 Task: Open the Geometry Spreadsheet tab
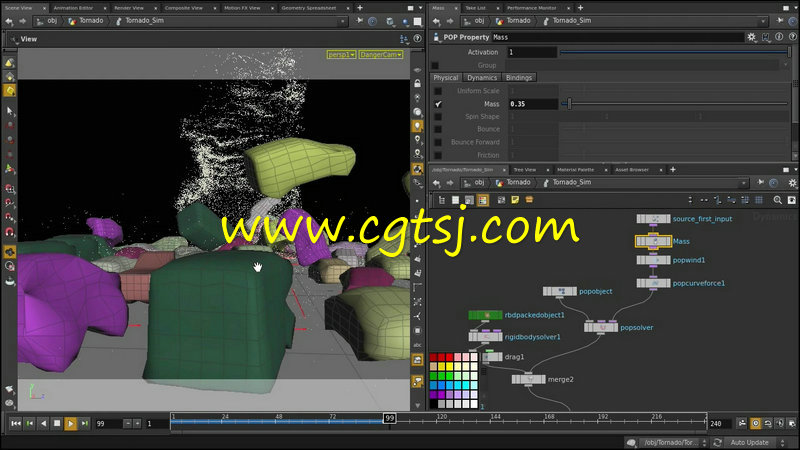coord(309,8)
